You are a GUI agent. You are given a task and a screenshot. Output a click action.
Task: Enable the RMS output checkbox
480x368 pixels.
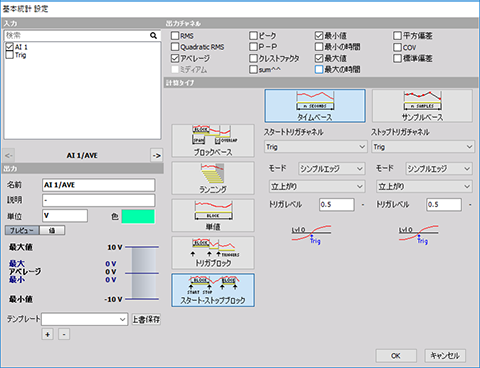tap(175, 36)
